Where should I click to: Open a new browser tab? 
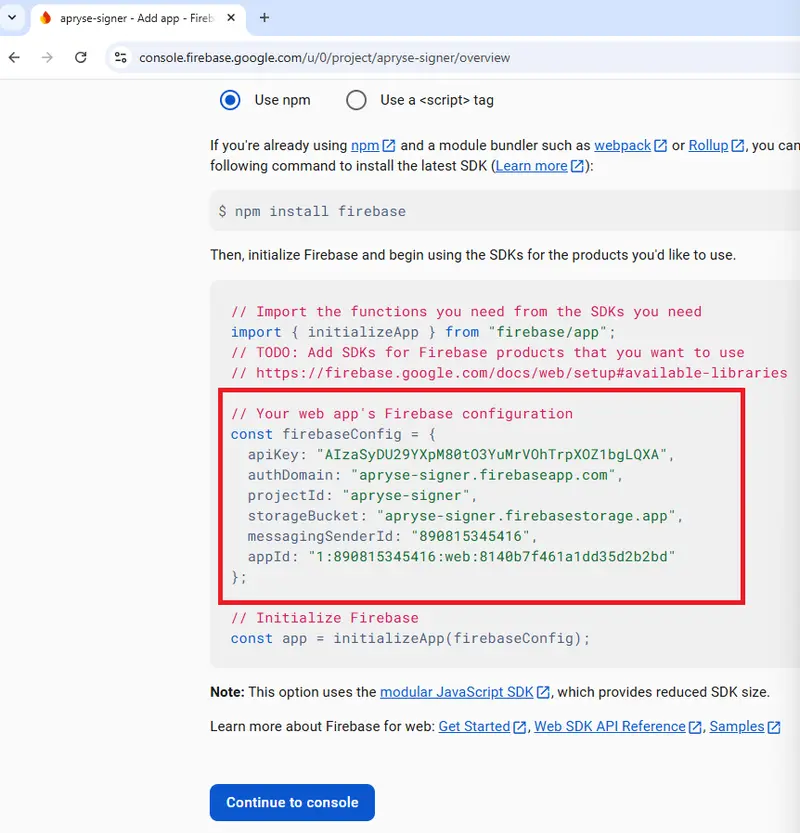(x=264, y=18)
